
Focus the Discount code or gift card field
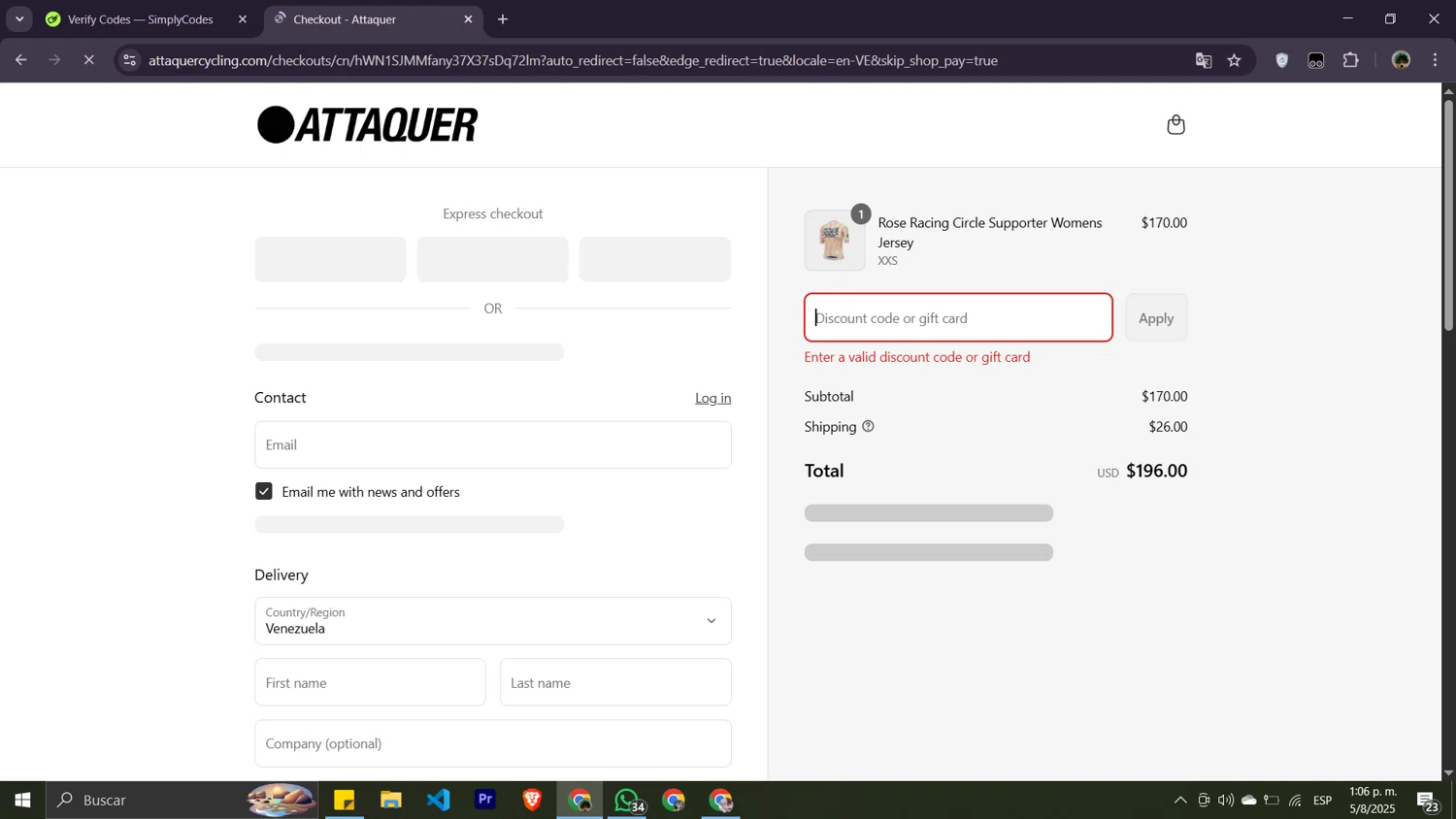click(958, 317)
